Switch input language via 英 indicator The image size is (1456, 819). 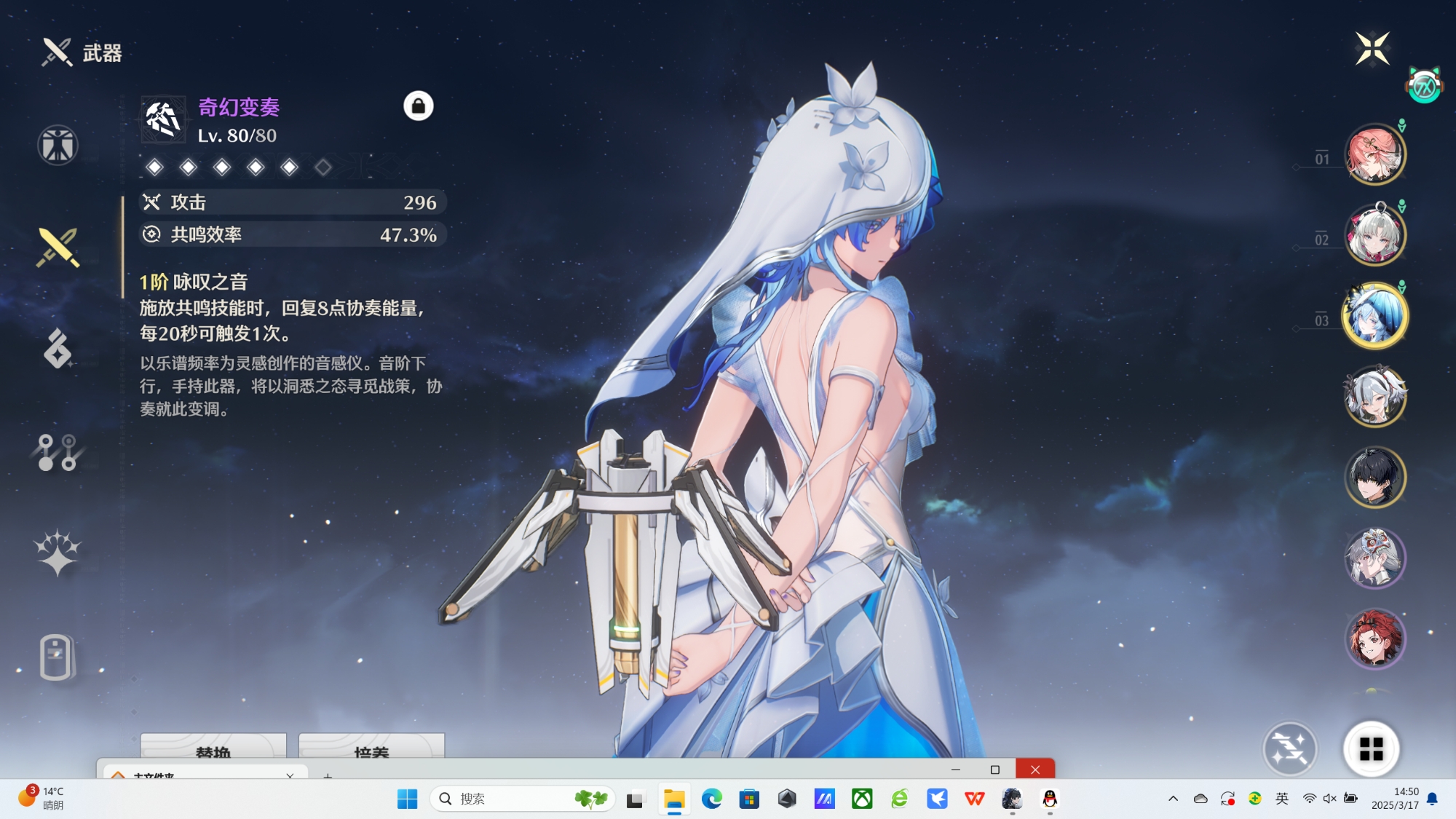1282,799
